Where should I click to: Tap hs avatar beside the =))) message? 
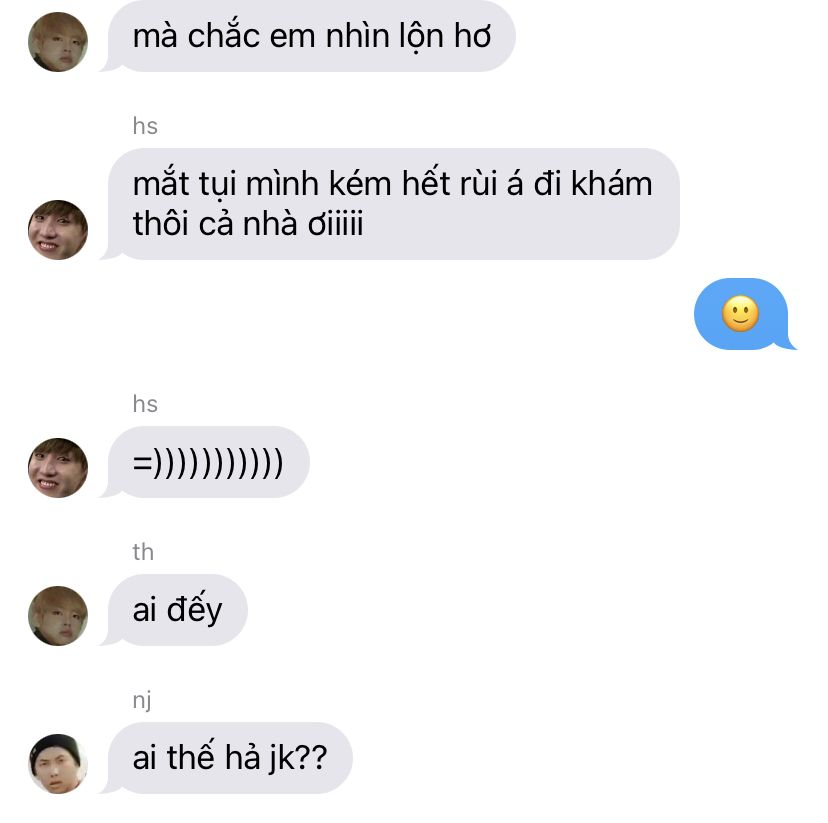58,468
